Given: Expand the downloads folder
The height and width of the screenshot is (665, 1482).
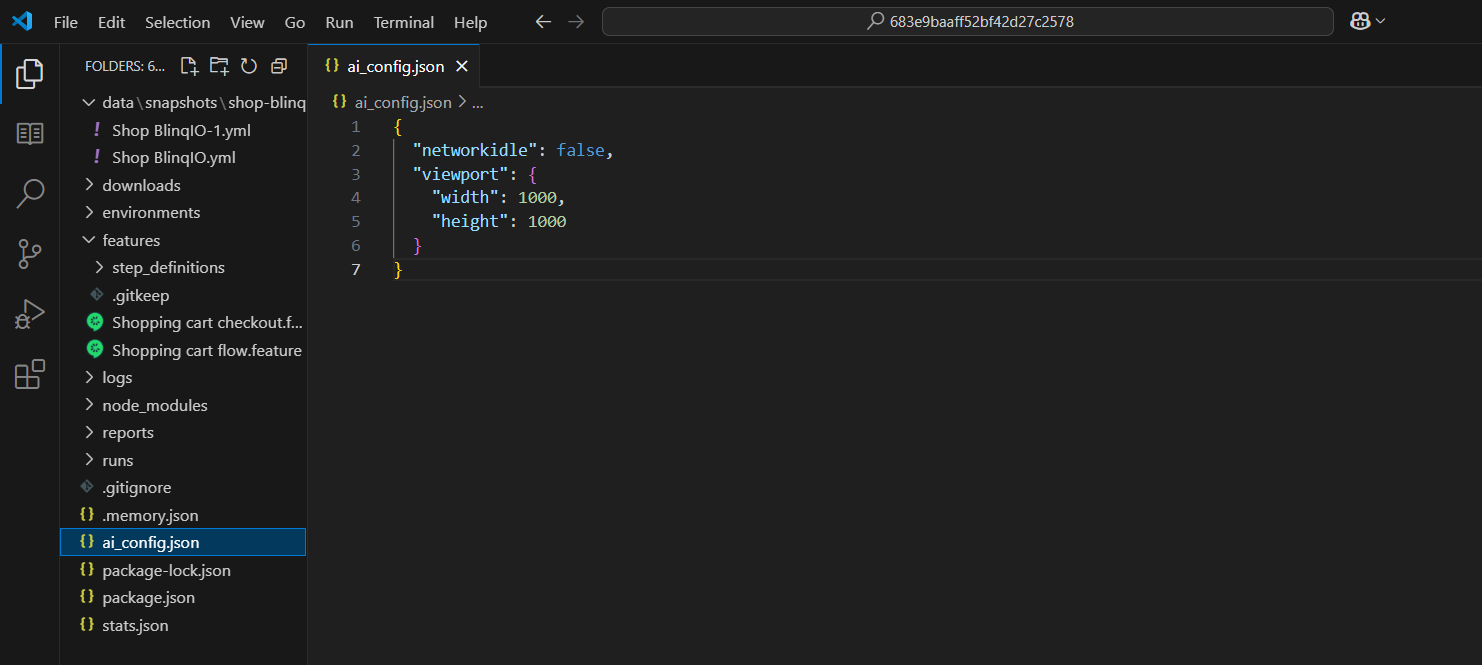Looking at the screenshot, I should pos(141,185).
